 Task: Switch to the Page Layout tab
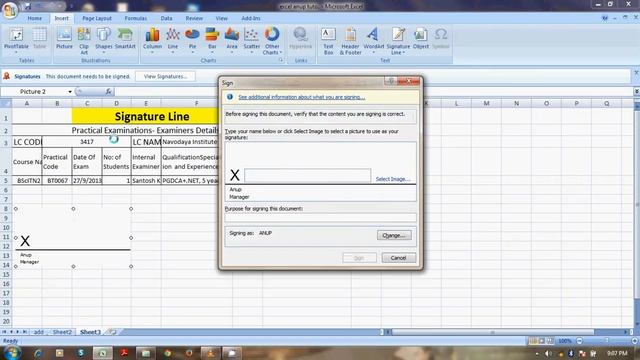click(97, 18)
